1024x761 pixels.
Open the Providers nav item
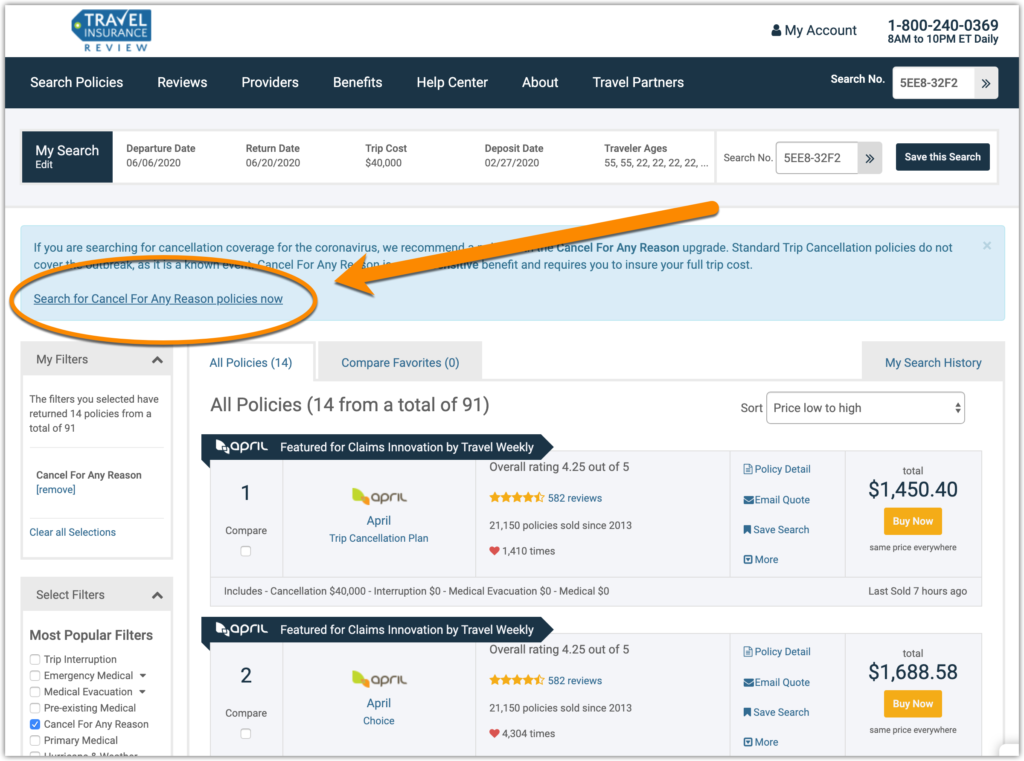click(x=270, y=82)
